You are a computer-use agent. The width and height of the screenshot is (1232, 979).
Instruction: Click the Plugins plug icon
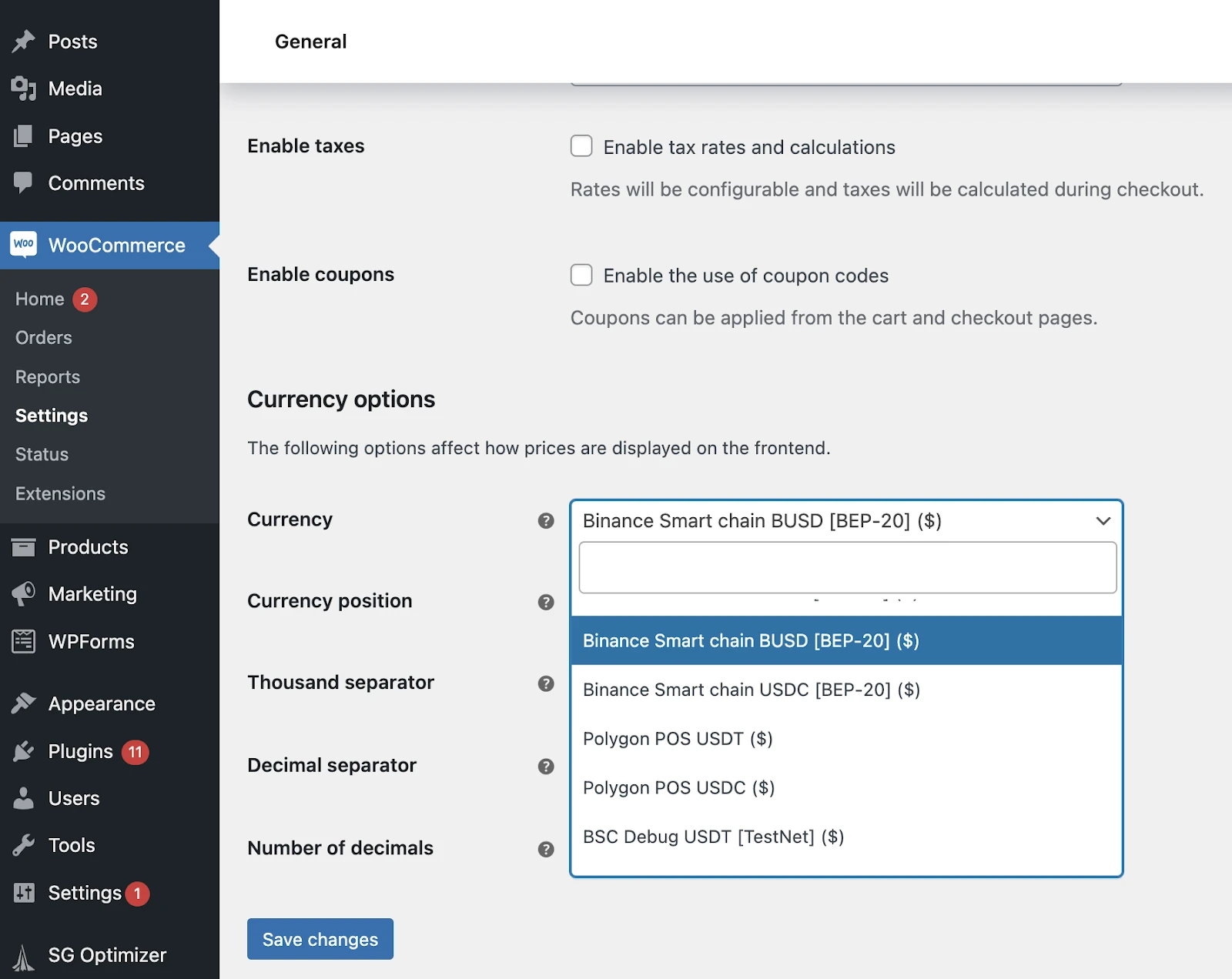(x=24, y=751)
